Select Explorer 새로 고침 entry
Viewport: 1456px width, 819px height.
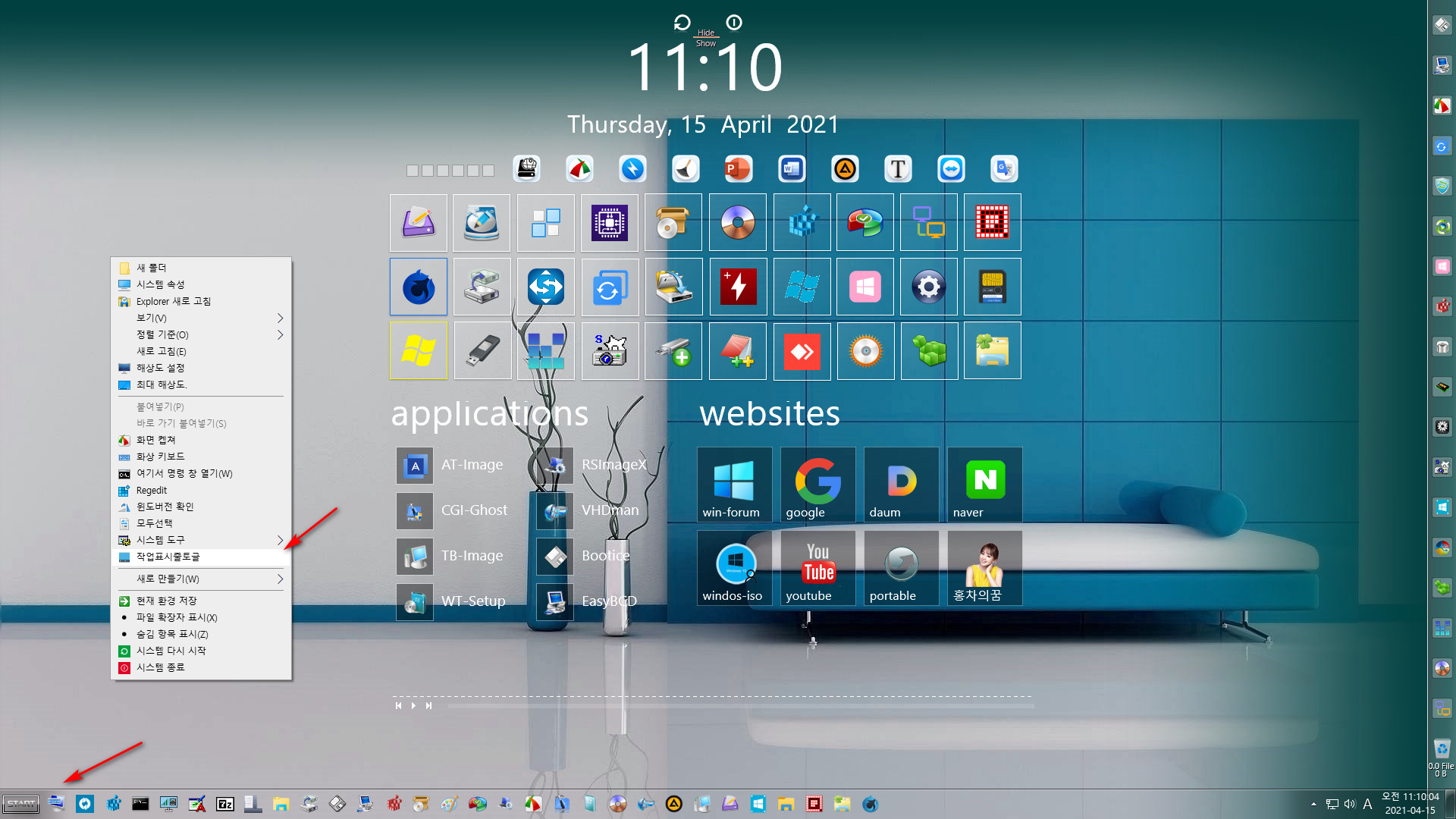click(201, 301)
